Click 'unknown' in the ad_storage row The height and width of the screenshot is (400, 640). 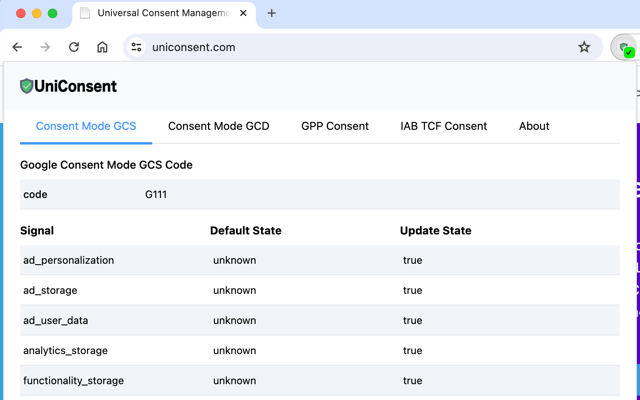pos(235,291)
